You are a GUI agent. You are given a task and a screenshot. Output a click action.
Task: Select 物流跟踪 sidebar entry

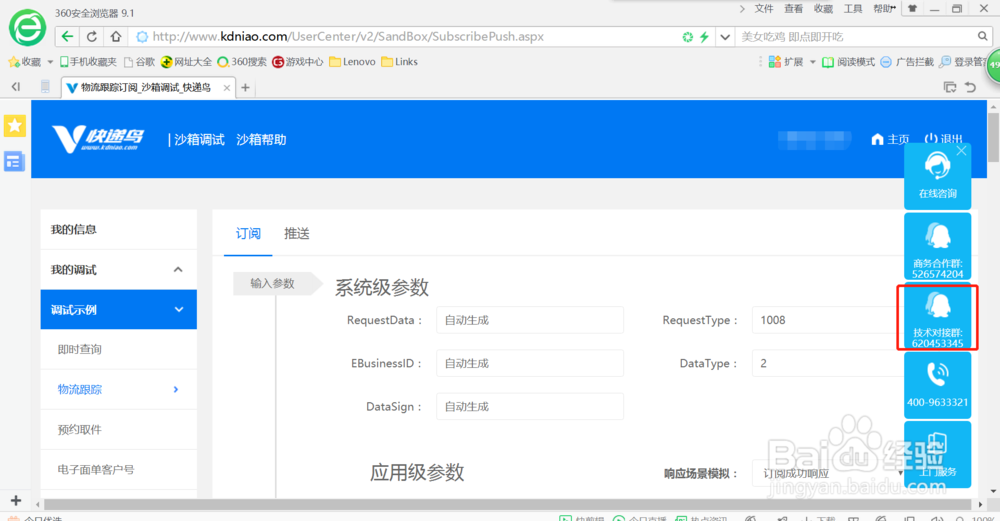[x=119, y=390]
